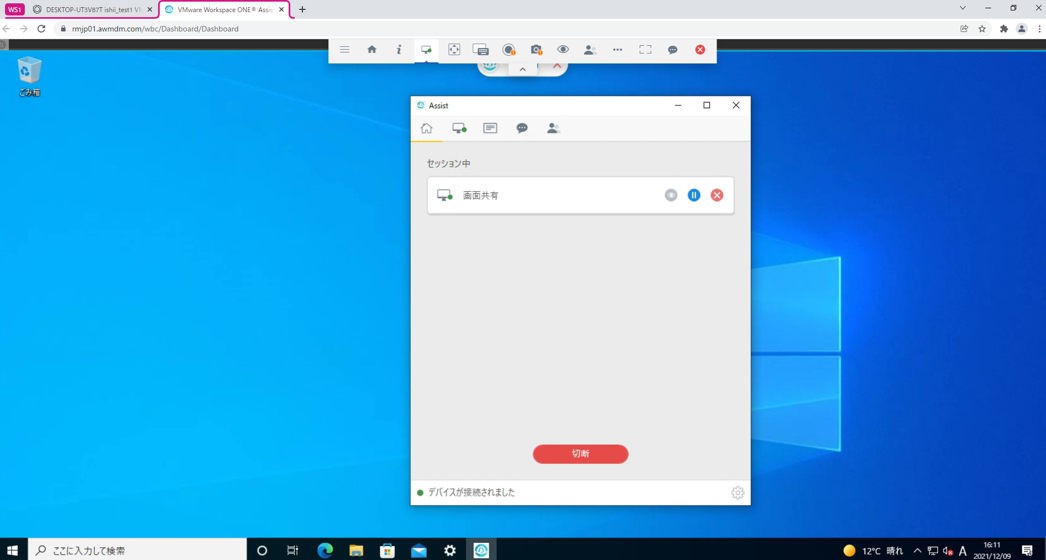The height and width of the screenshot is (560, 1046).
Task: Click the red 切断 disconnect button
Action: tap(580, 454)
